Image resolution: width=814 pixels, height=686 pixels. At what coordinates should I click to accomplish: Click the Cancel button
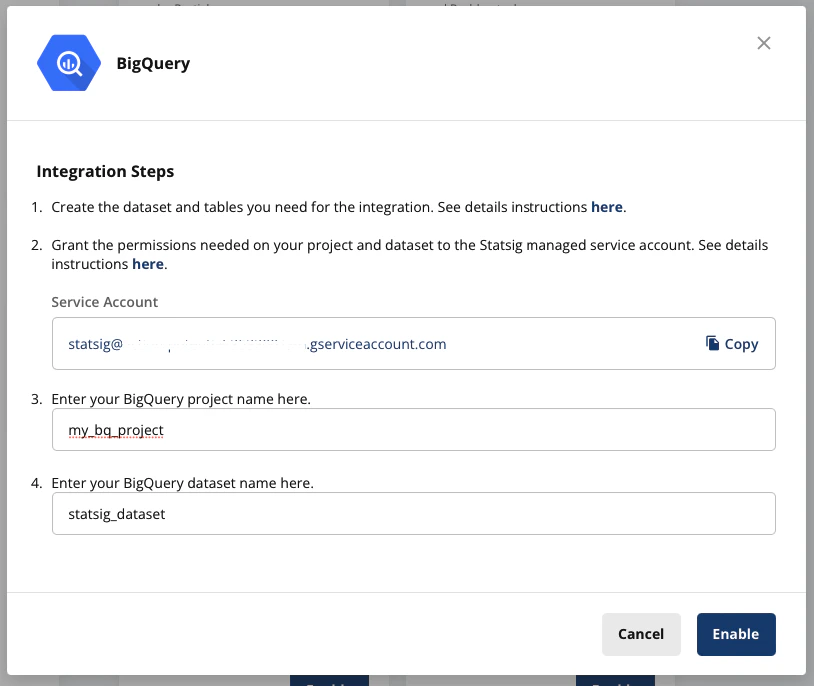641,634
